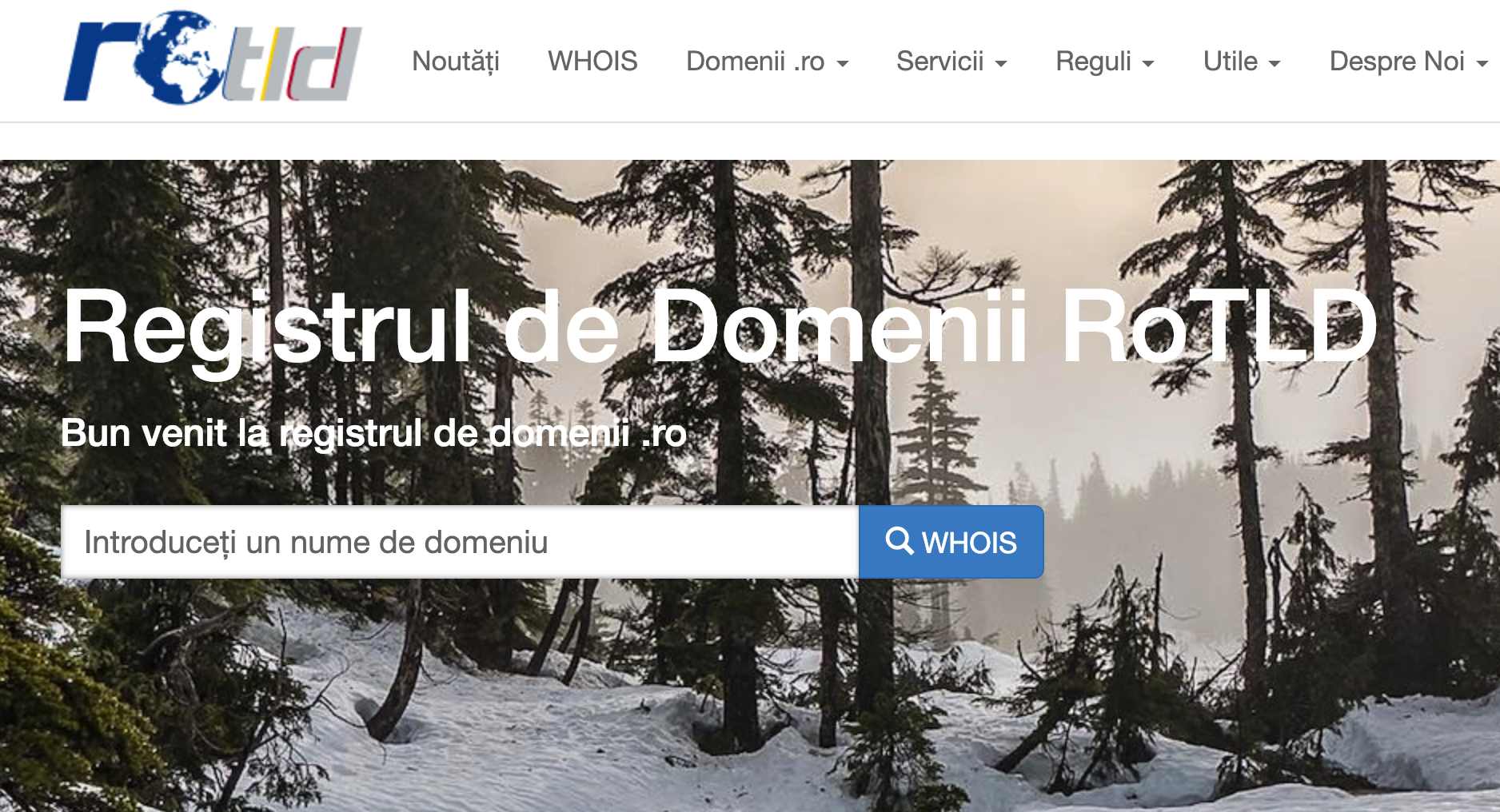Click the blue WHOIS search button
The width and height of the screenshot is (1500, 812).
click(951, 542)
